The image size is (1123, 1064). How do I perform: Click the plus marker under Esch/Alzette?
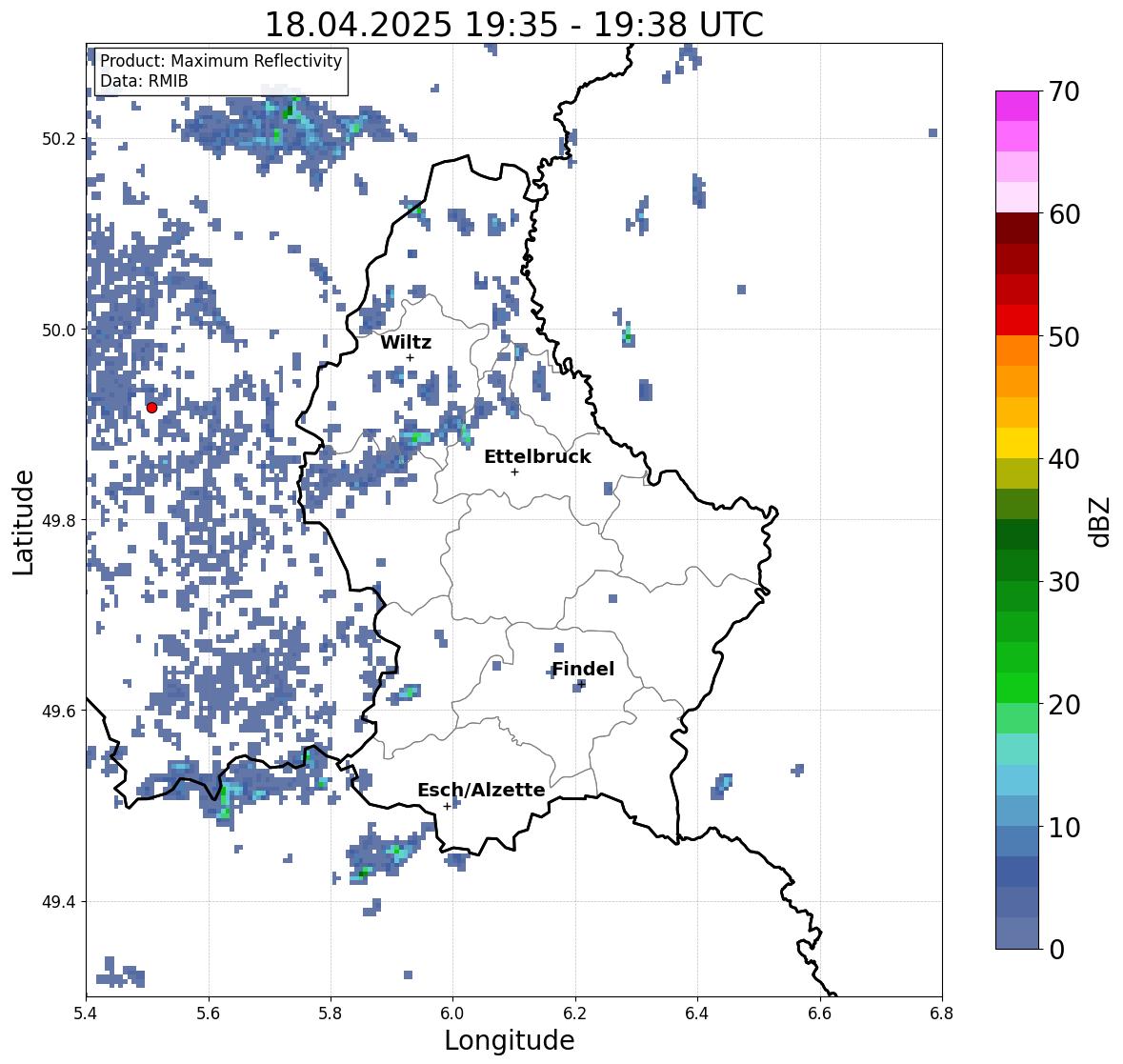tap(447, 806)
